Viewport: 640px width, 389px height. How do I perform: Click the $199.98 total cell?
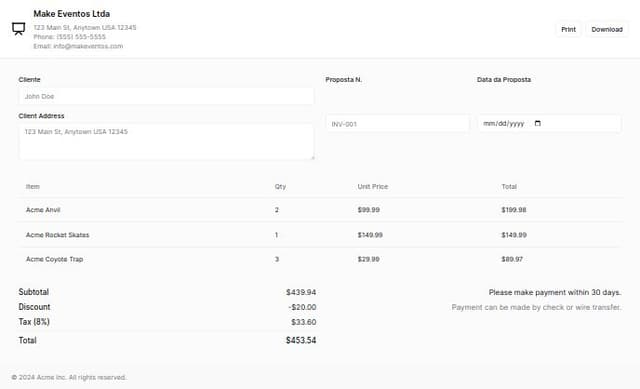[x=514, y=210]
